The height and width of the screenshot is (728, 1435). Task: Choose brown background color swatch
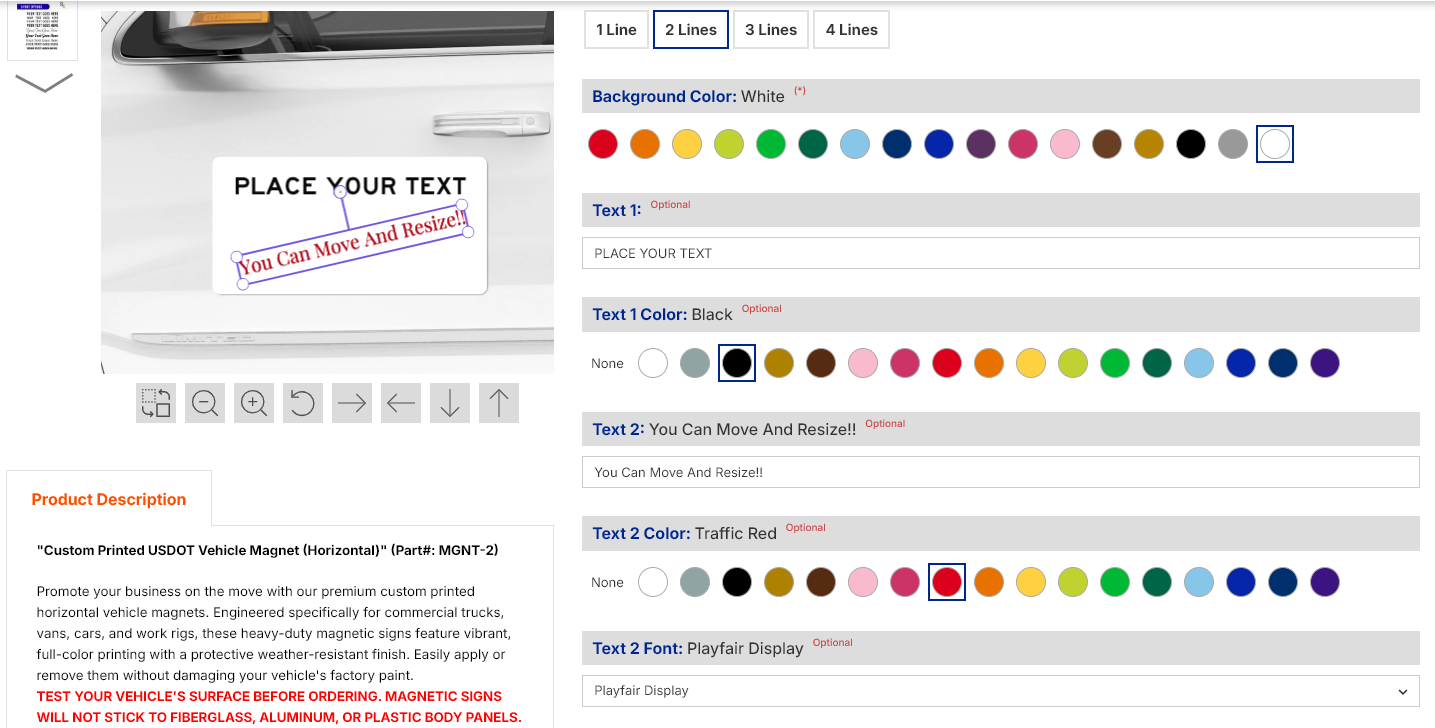tap(1107, 144)
